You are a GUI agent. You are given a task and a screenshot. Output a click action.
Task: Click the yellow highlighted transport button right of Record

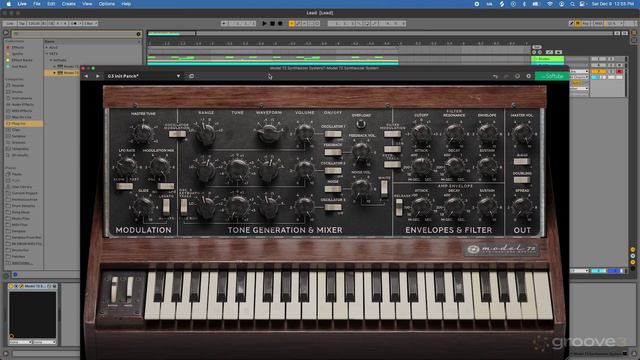coord(291,24)
